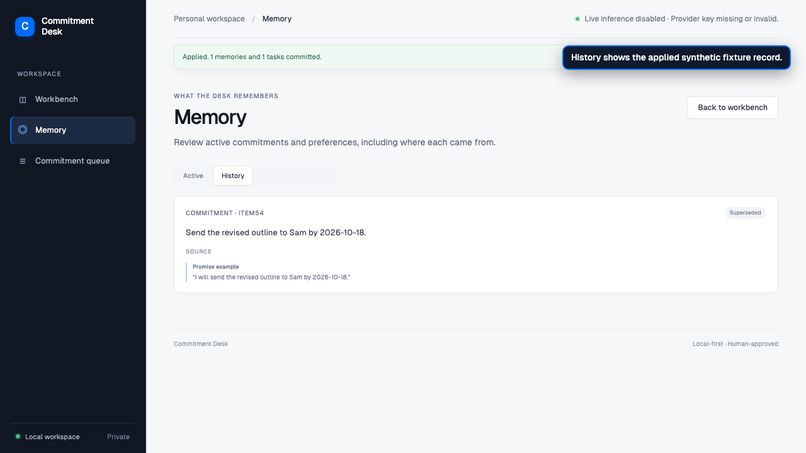The height and width of the screenshot is (453, 806).
Task: Switch to the Active tab
Action: pos(193,176)
